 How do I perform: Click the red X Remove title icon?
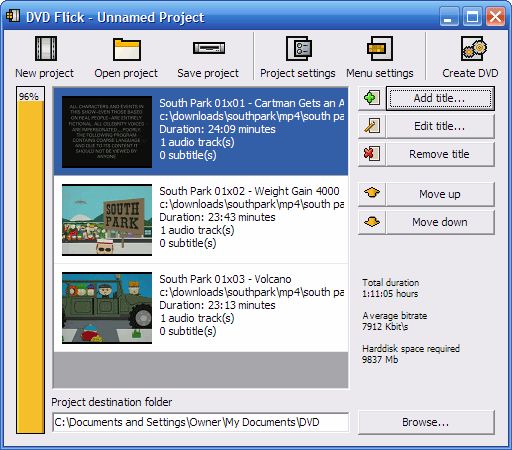(x=371, y=154)
